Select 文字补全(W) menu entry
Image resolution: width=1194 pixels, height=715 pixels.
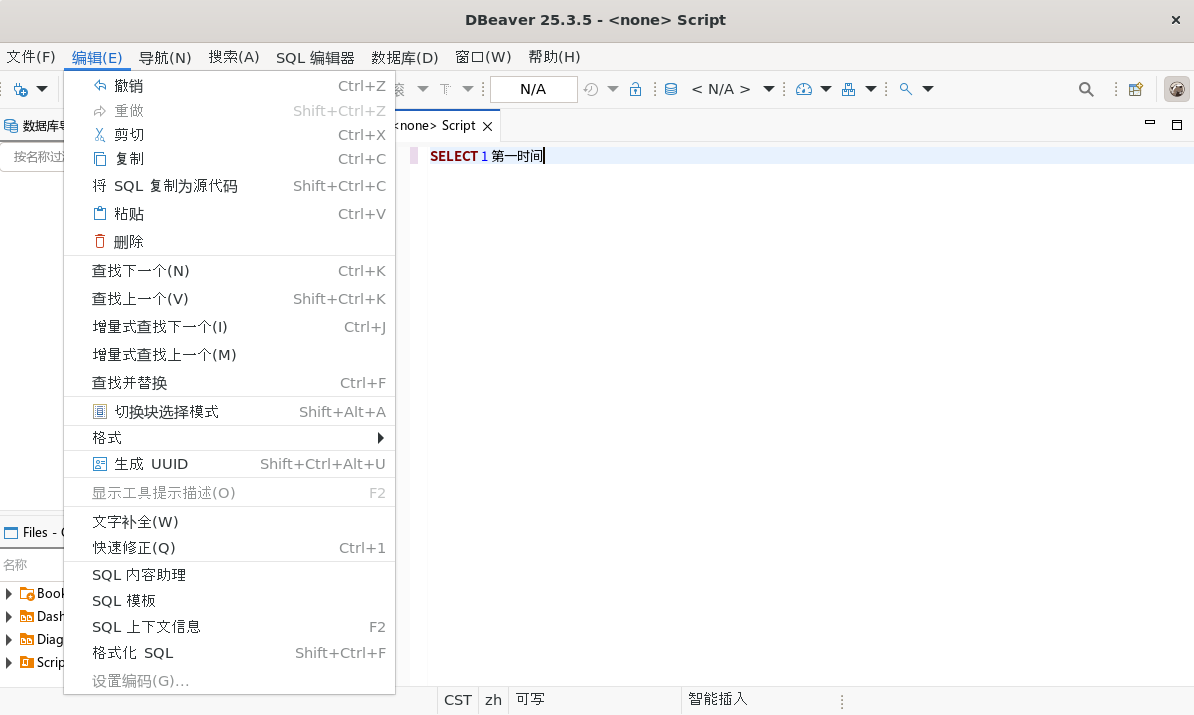pos(229,522)
